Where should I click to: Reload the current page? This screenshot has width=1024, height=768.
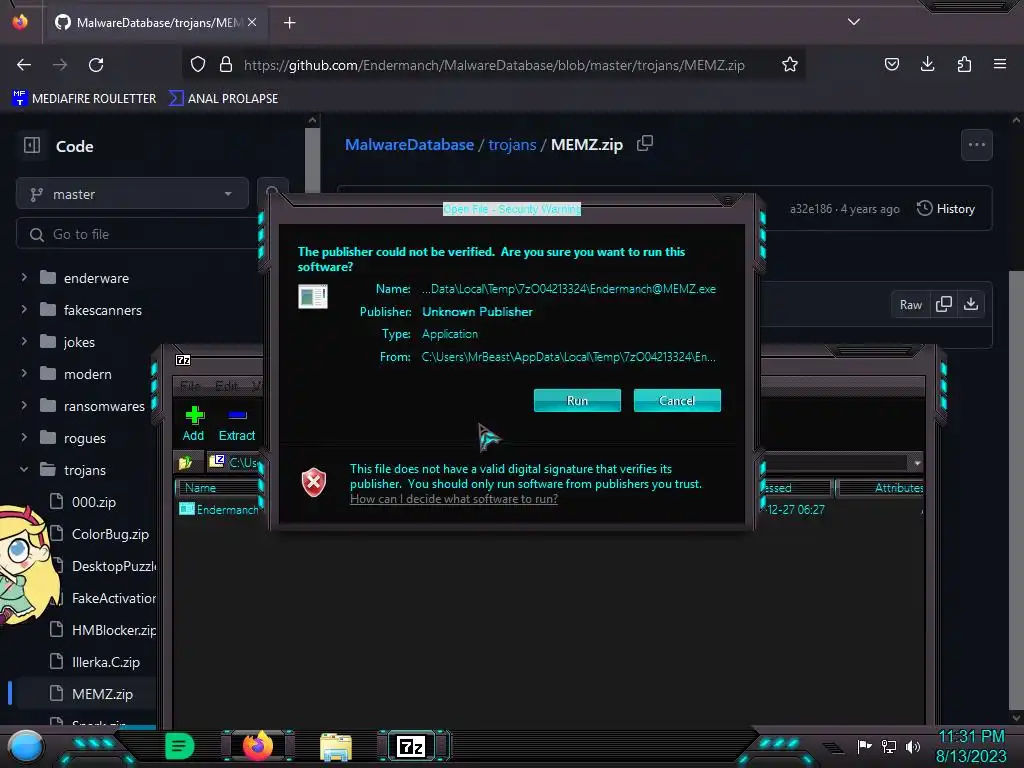pyautogui.click(x=96, y=65)
